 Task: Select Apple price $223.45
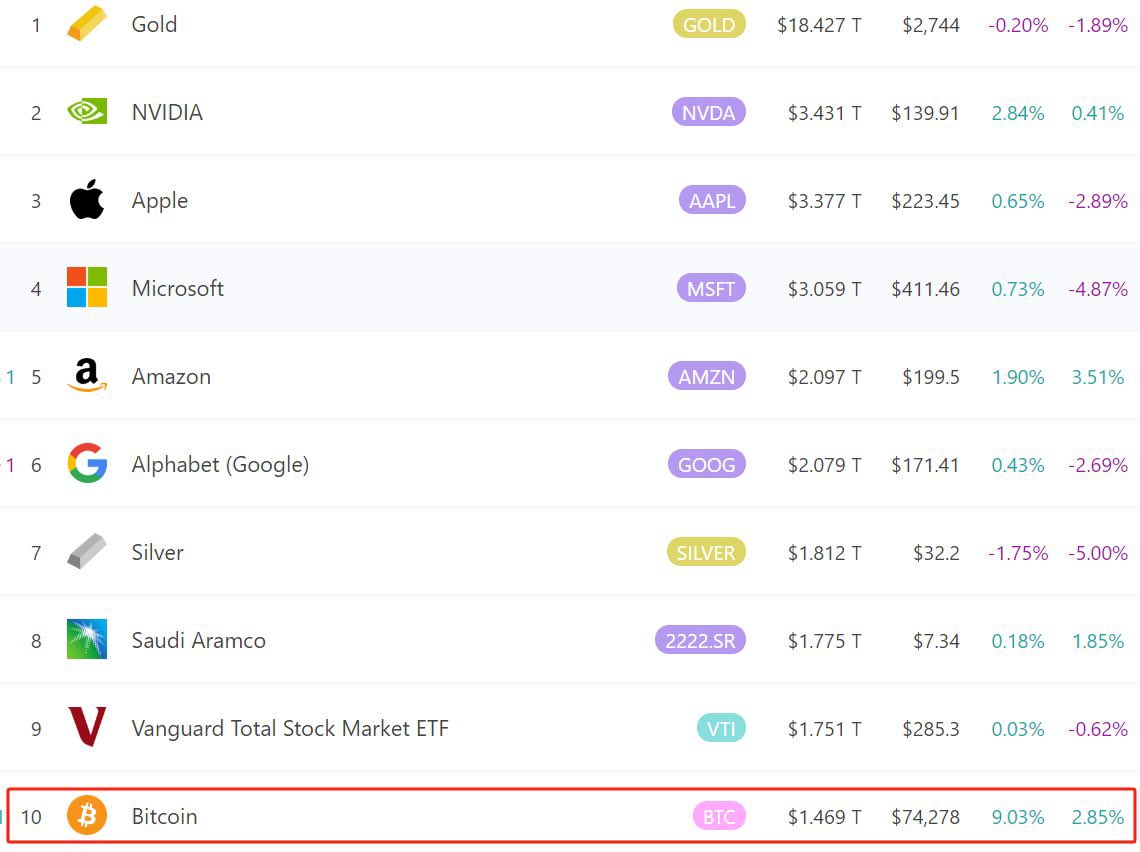click(926, 201)
